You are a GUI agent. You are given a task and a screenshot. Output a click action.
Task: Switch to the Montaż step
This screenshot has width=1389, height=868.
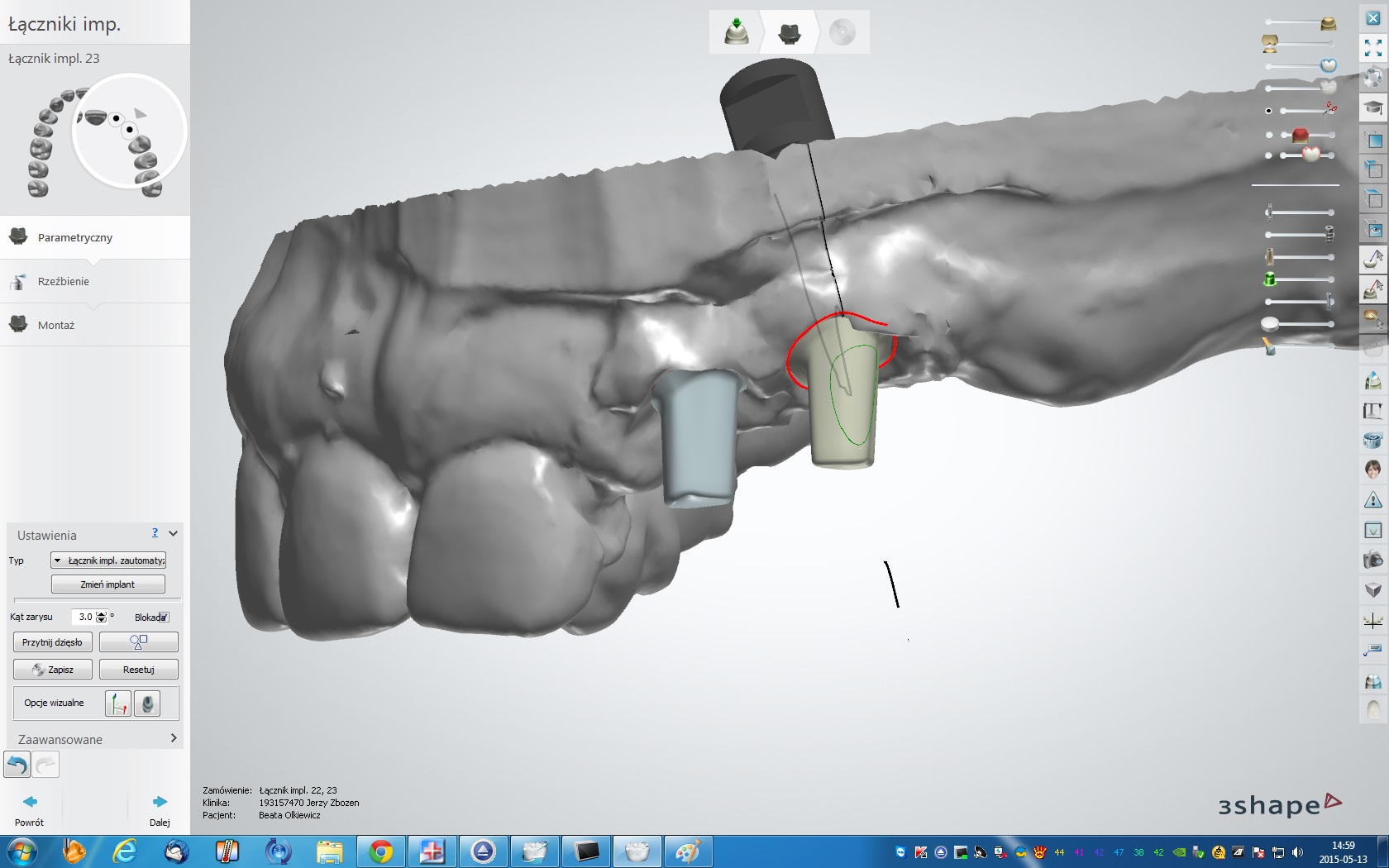pyautogui.click(x=56, y=326)
